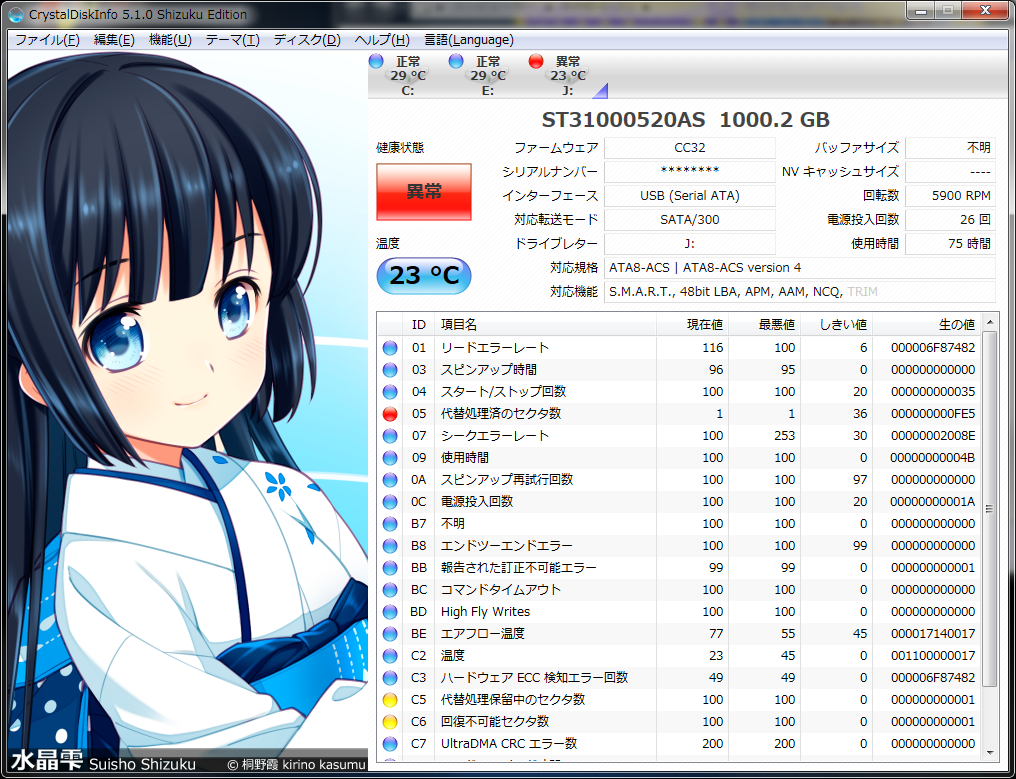Click the blue status icon for ID C7
This screenshot has height=779, width=1016.
click(390, 744)
